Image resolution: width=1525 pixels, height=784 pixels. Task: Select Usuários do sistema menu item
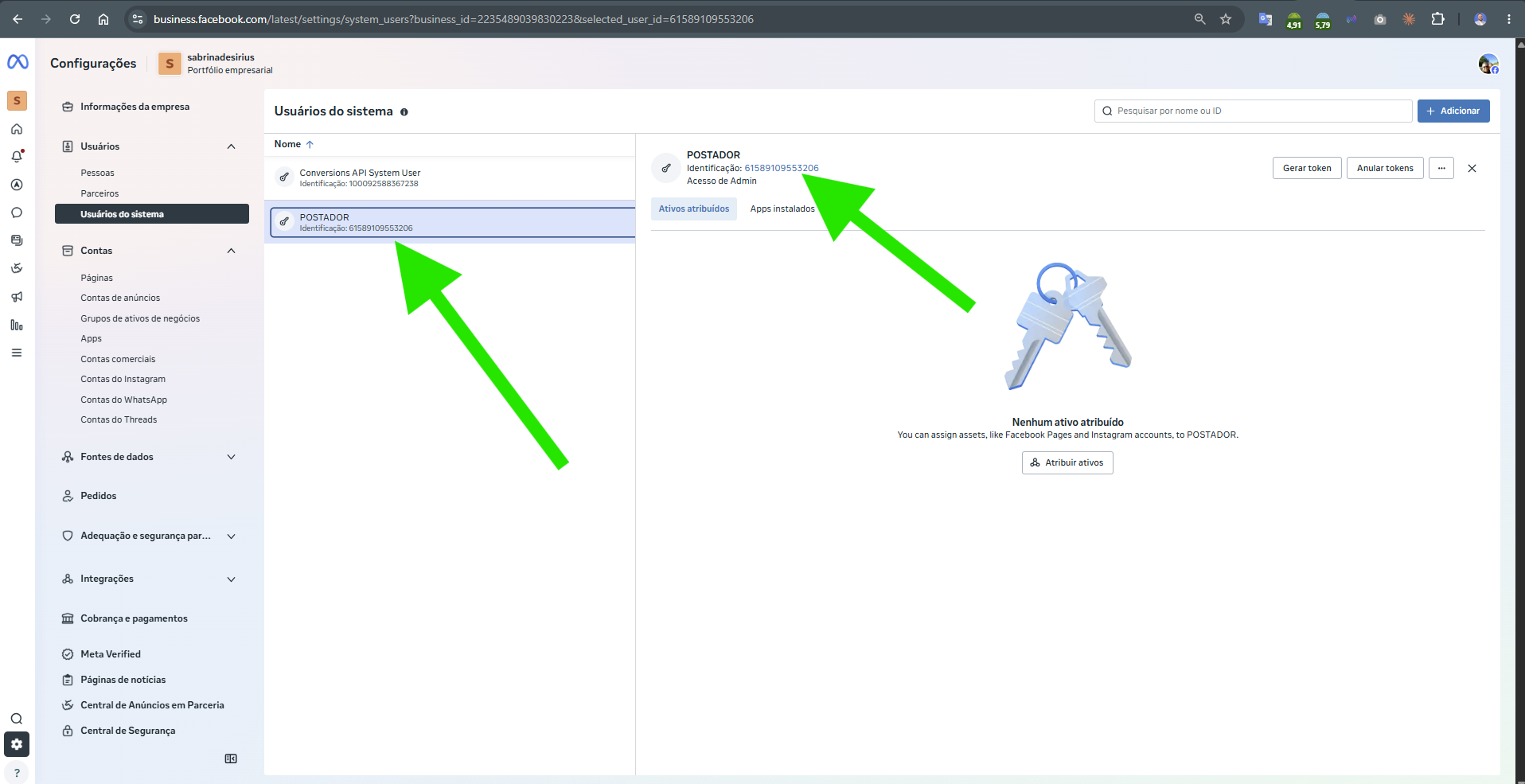(152, 214)
